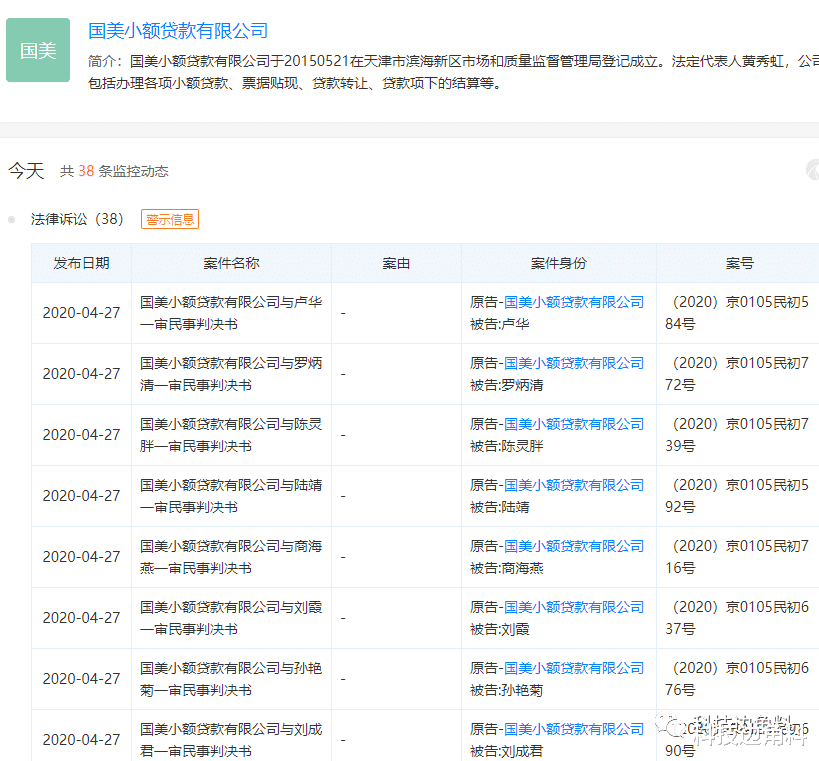
Task: Click the 案件名称 column header
Action: [231, 263]
